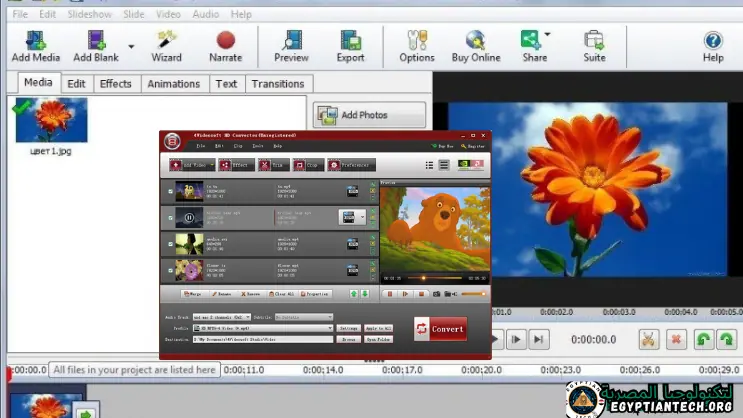Switch converter list to detailed rows view icon
743x418 pixels.
pyautogui.click(x=444, y=165)
